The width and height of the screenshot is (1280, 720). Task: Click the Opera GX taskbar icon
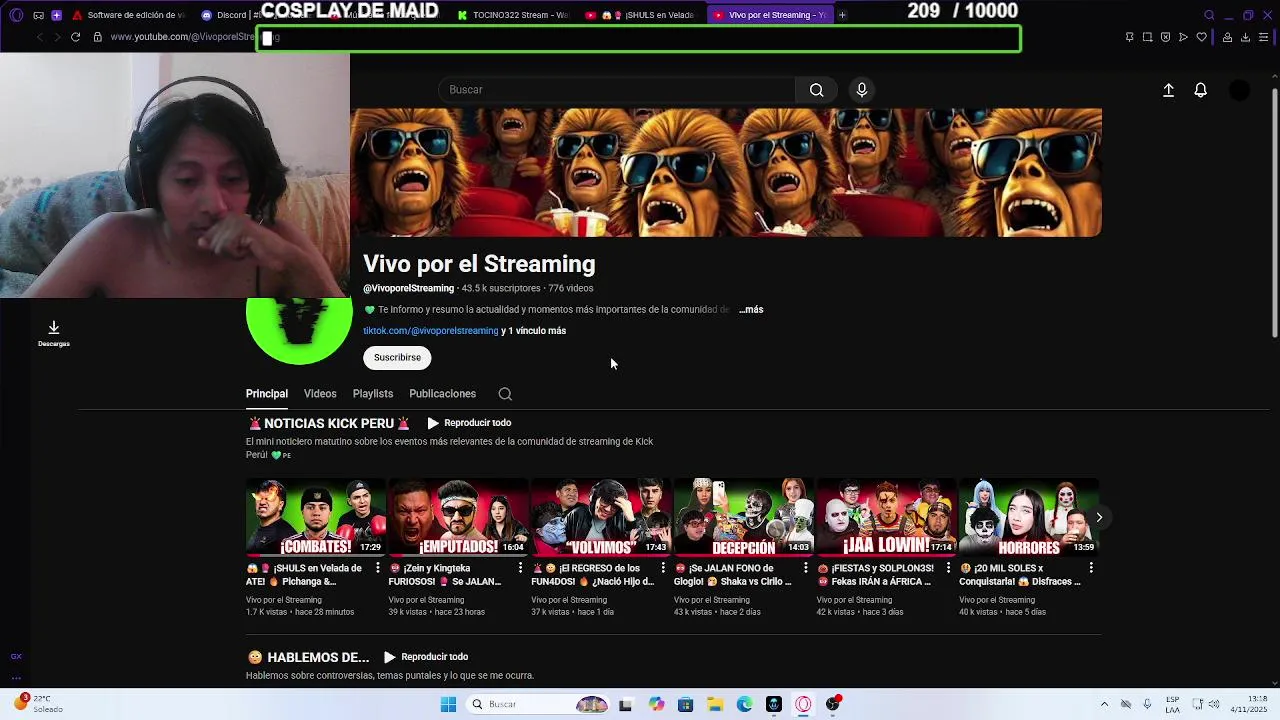[x=803, y=704]
